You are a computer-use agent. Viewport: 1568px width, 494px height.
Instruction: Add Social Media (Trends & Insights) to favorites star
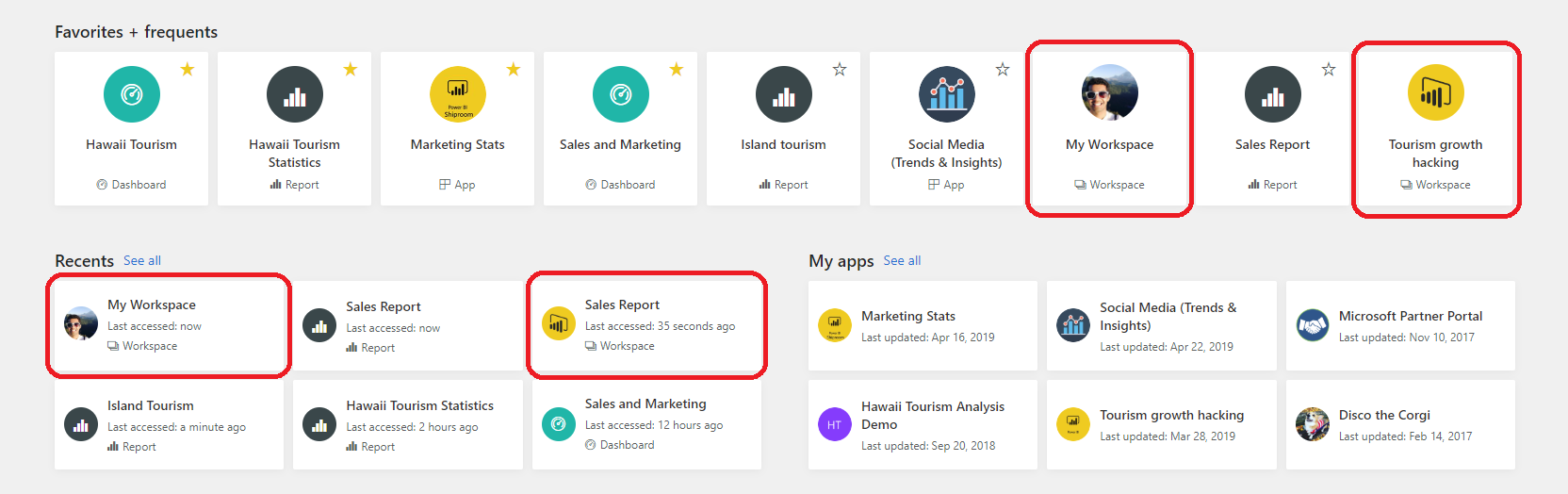point(1003,69)
